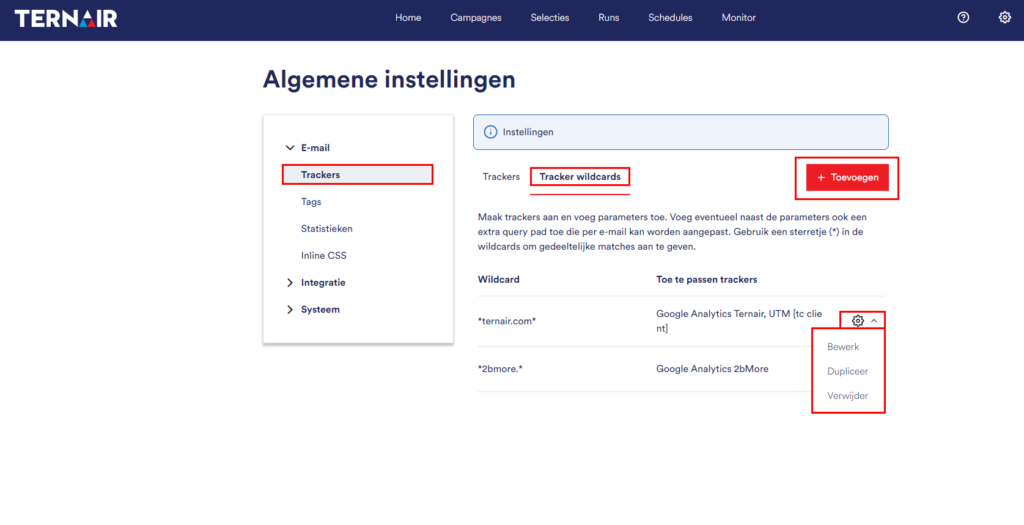Open Schedules in the top navigation
This screenshot has width=1024, height=525.
pos(670,18)
